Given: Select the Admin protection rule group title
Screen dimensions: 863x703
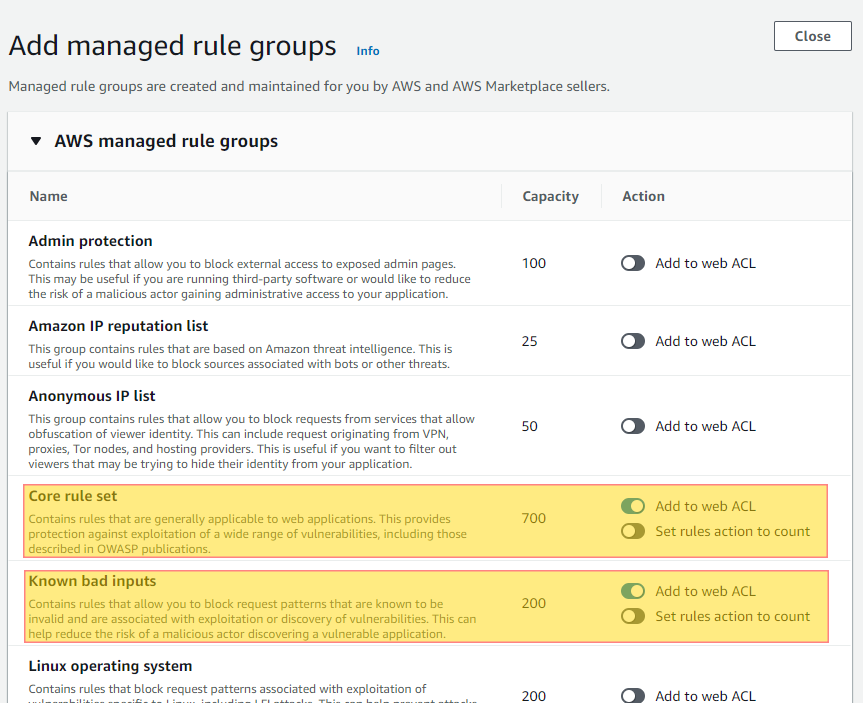Looking at the screenshot, I should [x=90, y=241].
